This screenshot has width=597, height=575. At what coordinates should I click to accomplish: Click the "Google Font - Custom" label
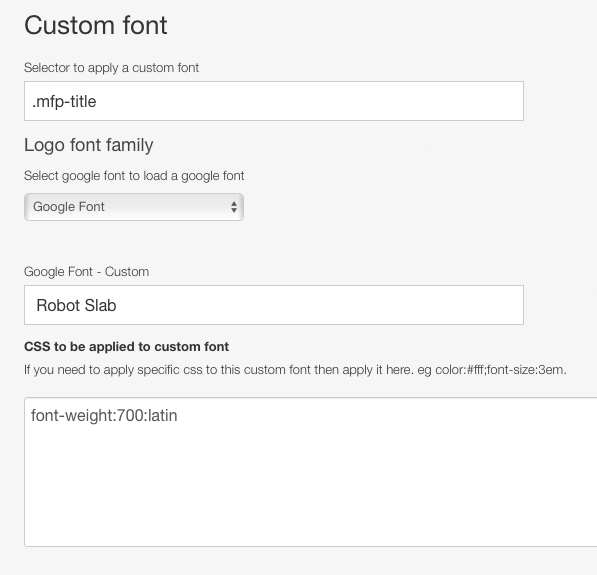[x=86, y=272]
